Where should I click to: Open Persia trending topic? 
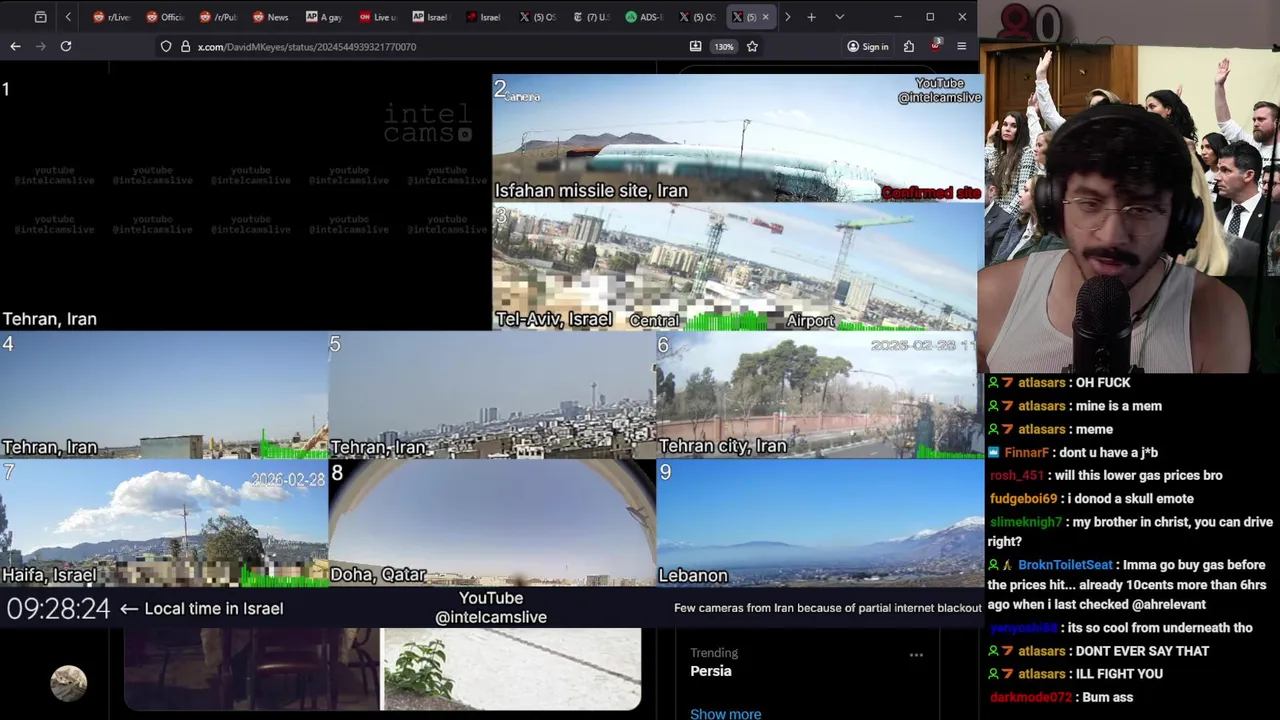(711, 671)
